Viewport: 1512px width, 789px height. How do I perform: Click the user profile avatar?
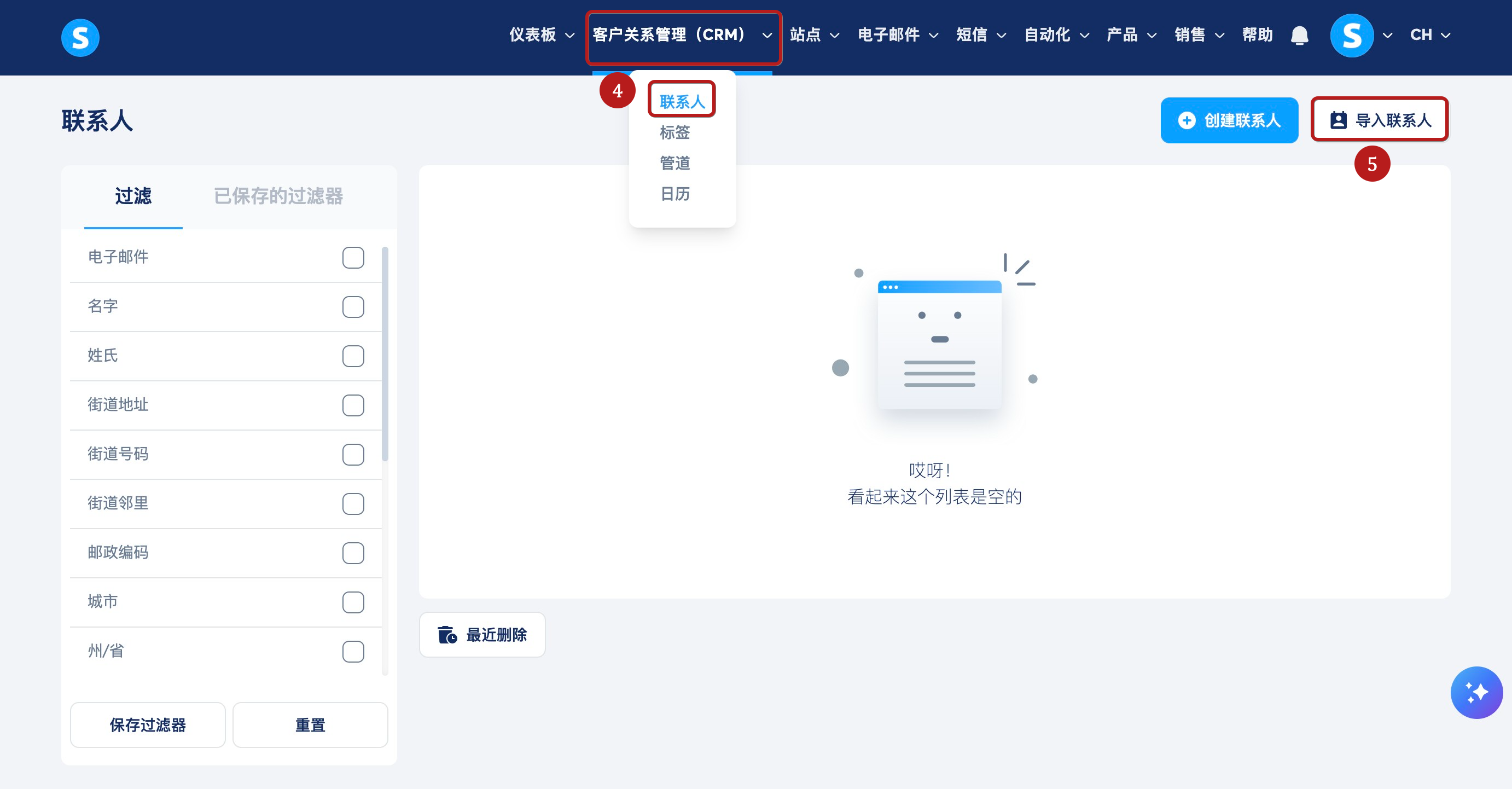tap(1351, 35)
